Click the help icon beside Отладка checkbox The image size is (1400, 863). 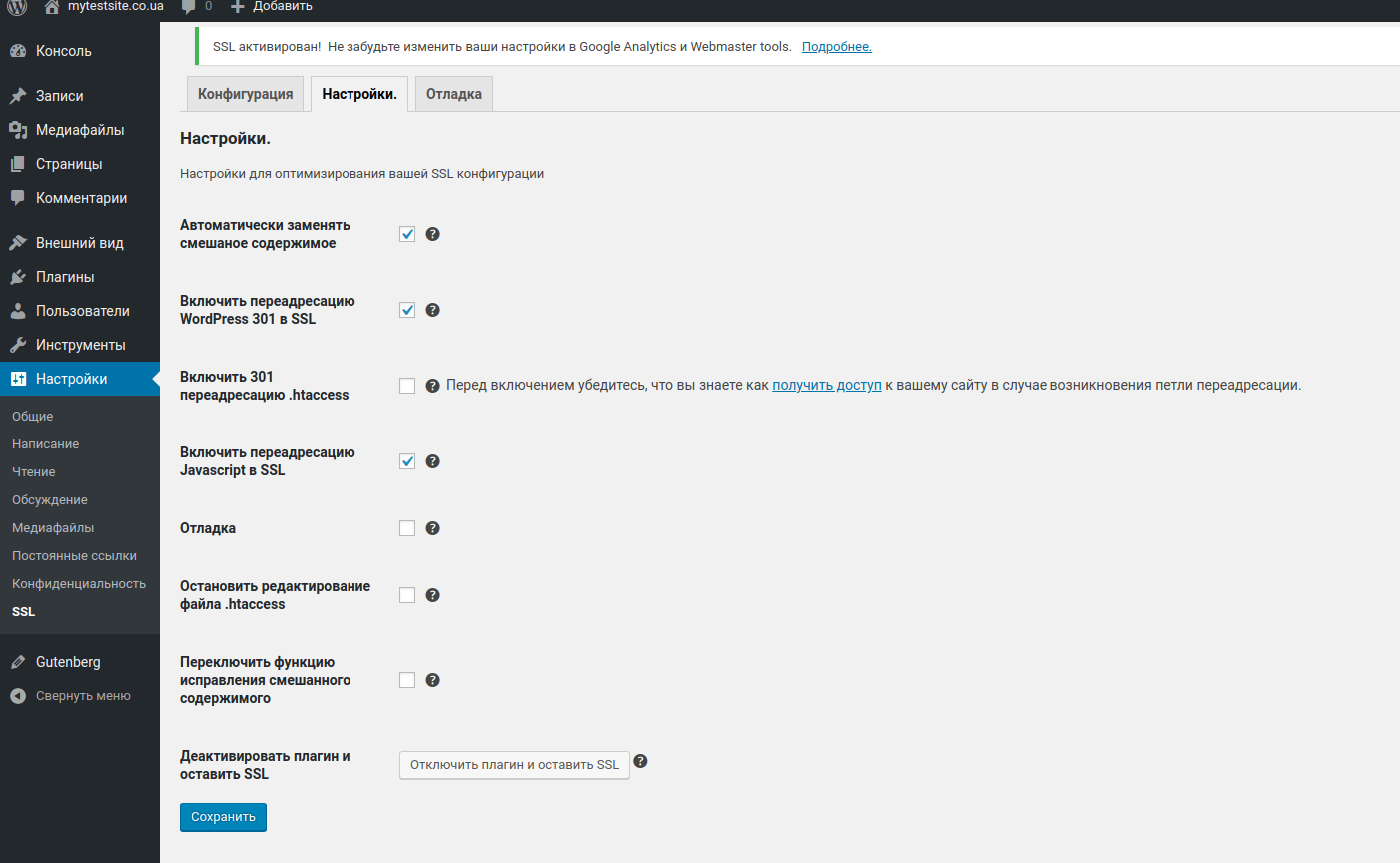coord(432,528)
